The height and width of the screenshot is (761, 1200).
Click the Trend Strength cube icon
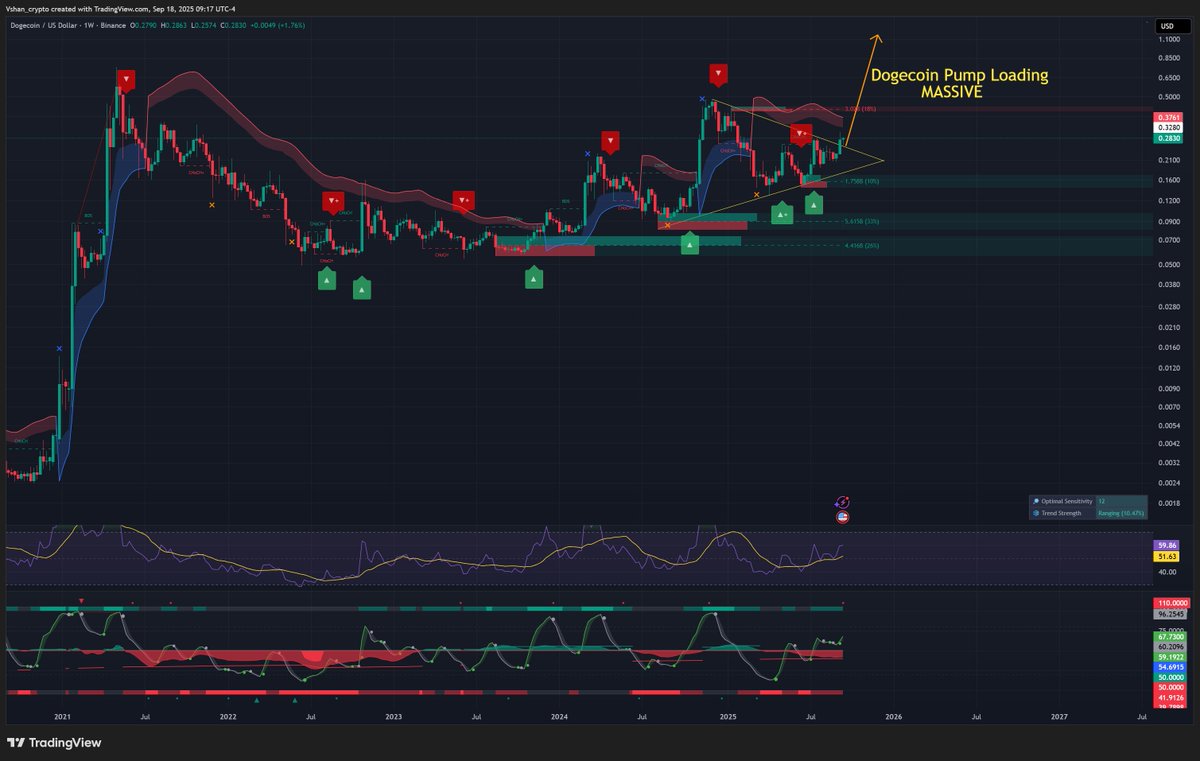(x=1036, y=513)
